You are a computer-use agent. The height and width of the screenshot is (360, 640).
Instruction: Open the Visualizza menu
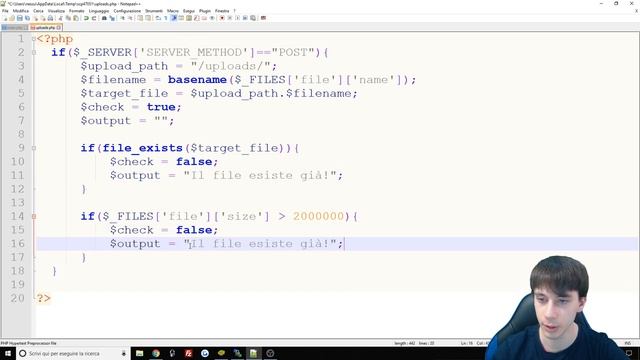coord(56,11)
